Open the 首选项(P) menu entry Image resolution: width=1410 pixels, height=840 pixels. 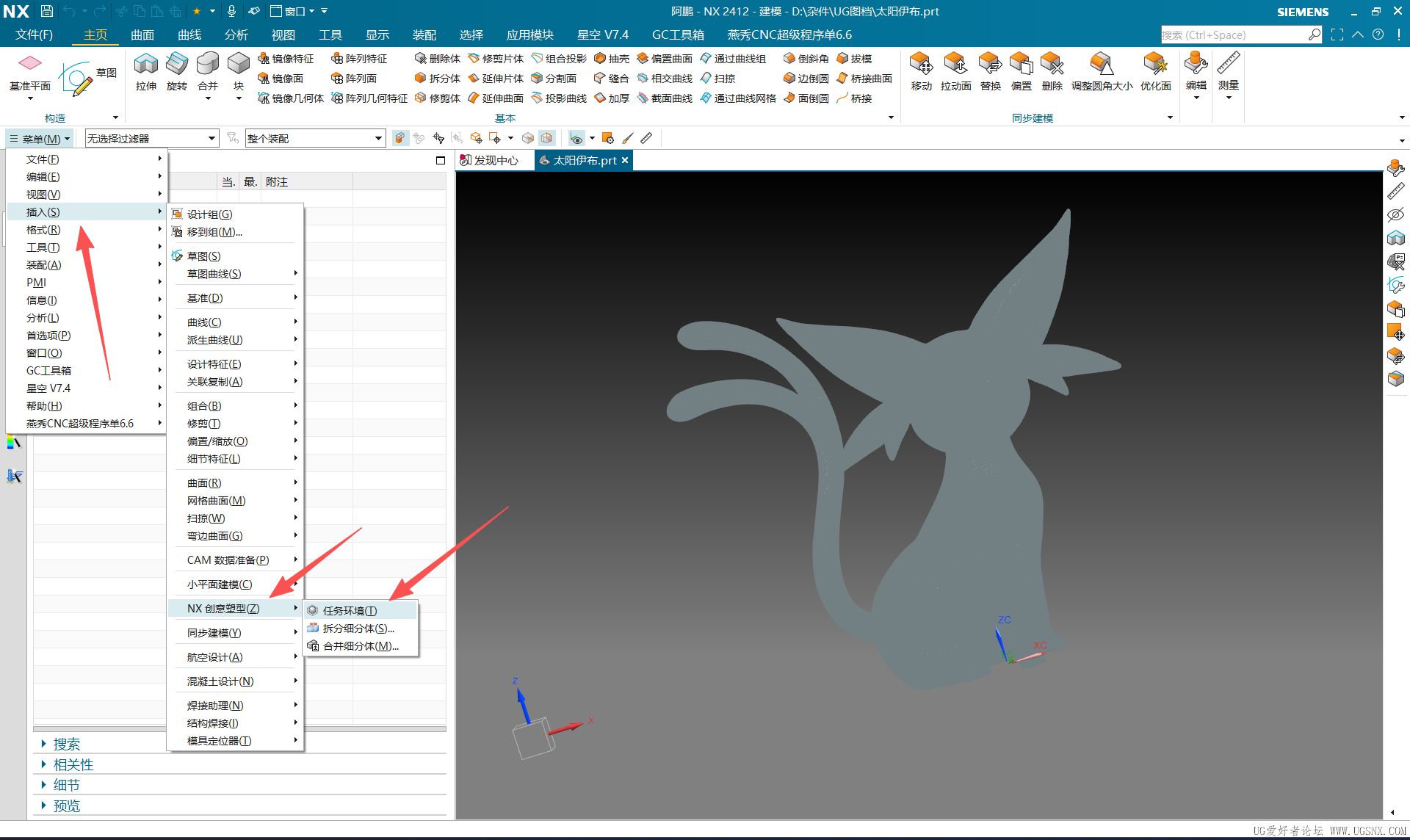87,336
